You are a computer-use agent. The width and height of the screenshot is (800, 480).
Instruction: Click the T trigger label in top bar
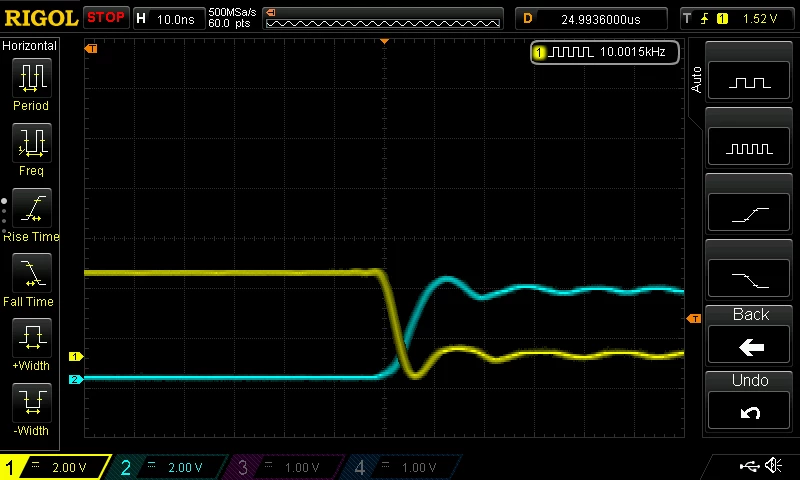click(687, 19)
